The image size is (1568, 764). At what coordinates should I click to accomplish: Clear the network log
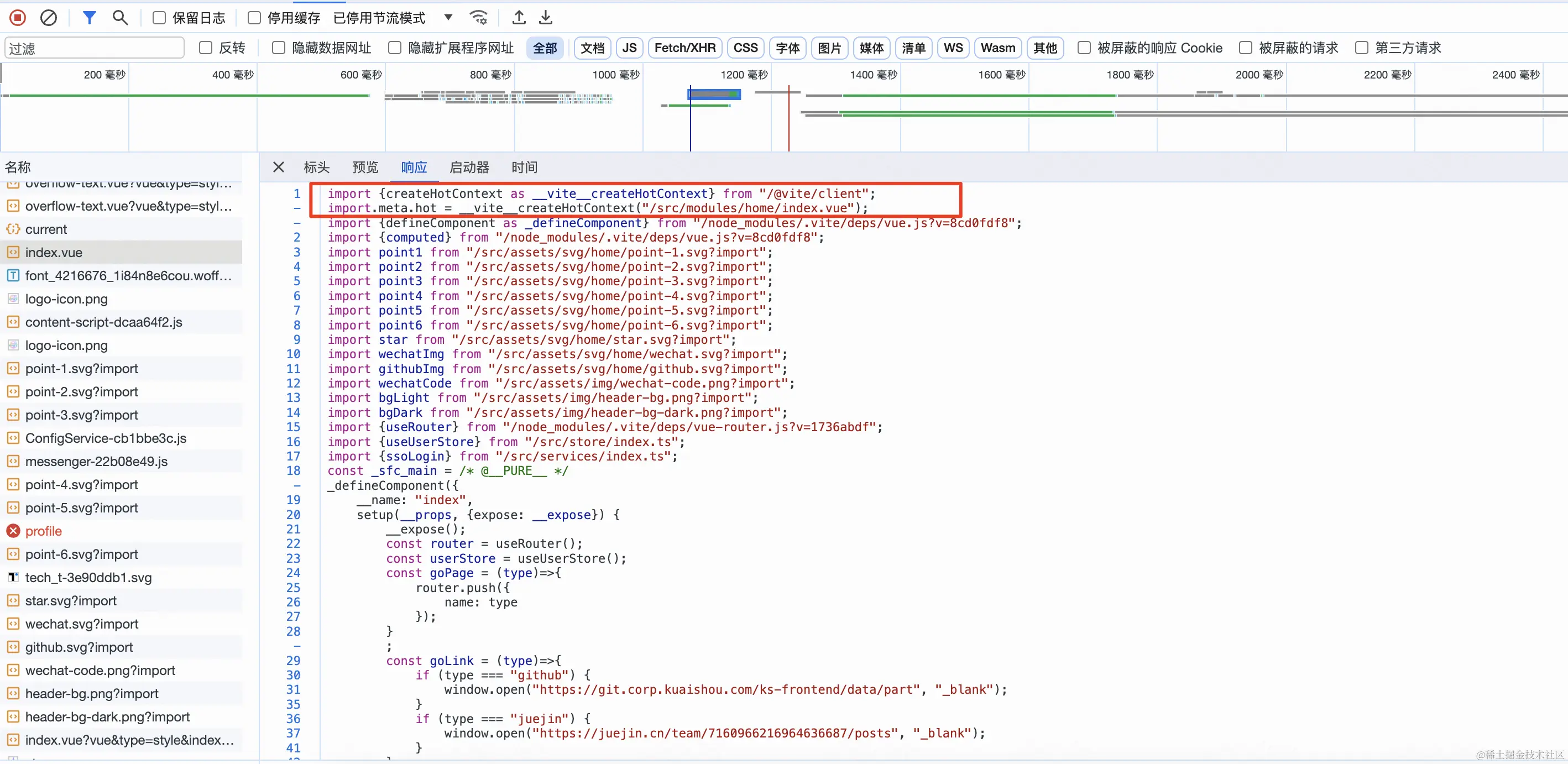[48, 18]
